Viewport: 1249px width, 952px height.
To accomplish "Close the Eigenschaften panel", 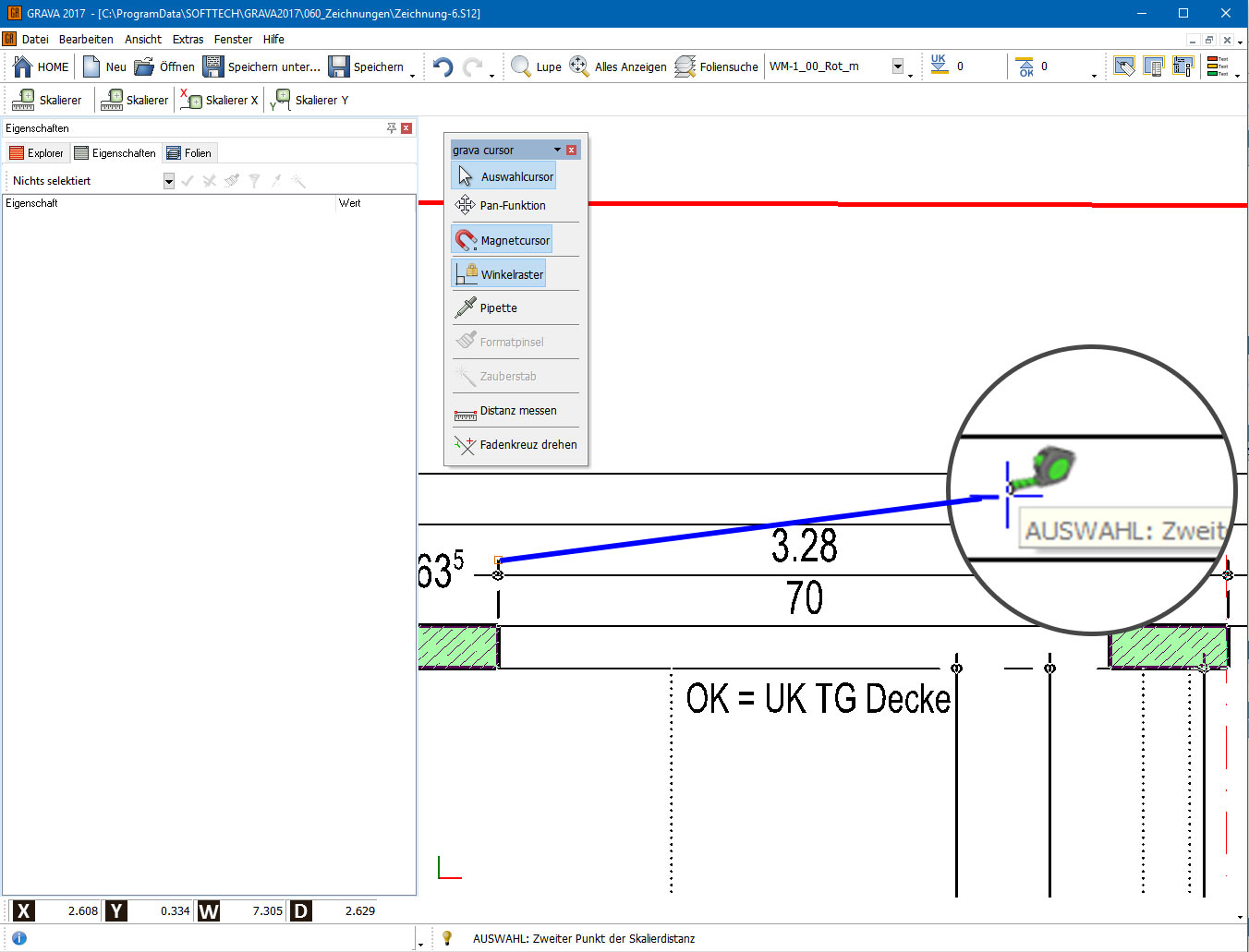I will pyautogui.click(x=406, y=128).
